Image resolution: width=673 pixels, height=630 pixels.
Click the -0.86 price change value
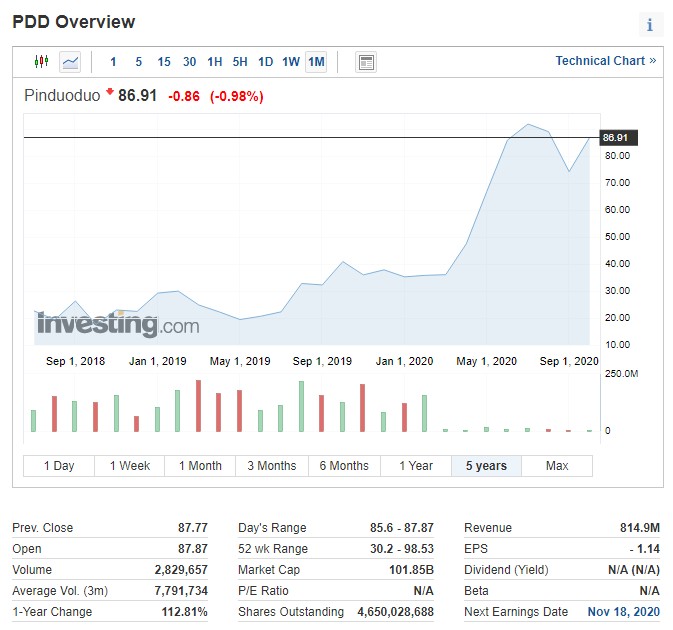(184, 96)
